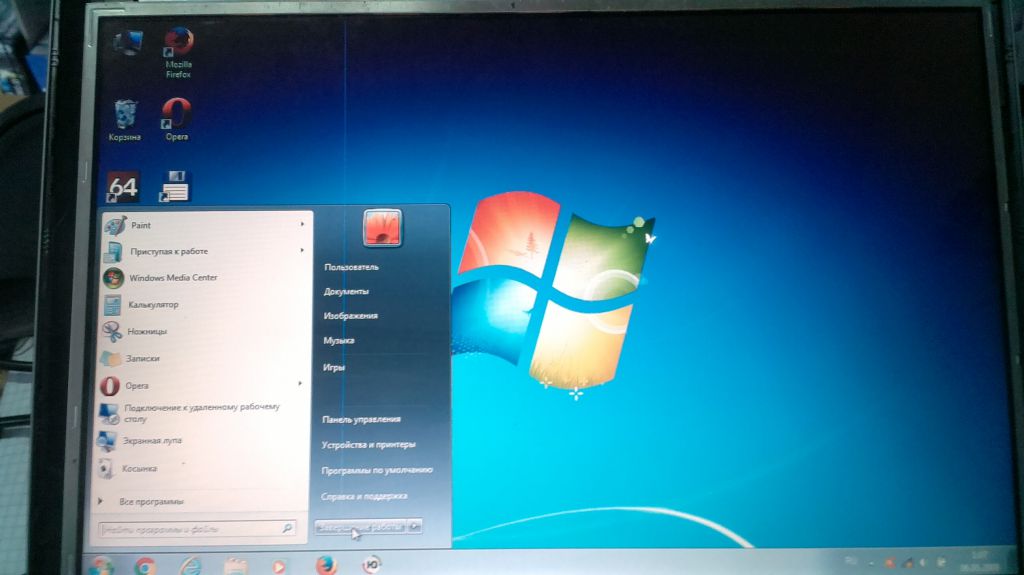Open Записки sticky notes
This screenshot has width=1024, height=575.
[x=204, y=358]
